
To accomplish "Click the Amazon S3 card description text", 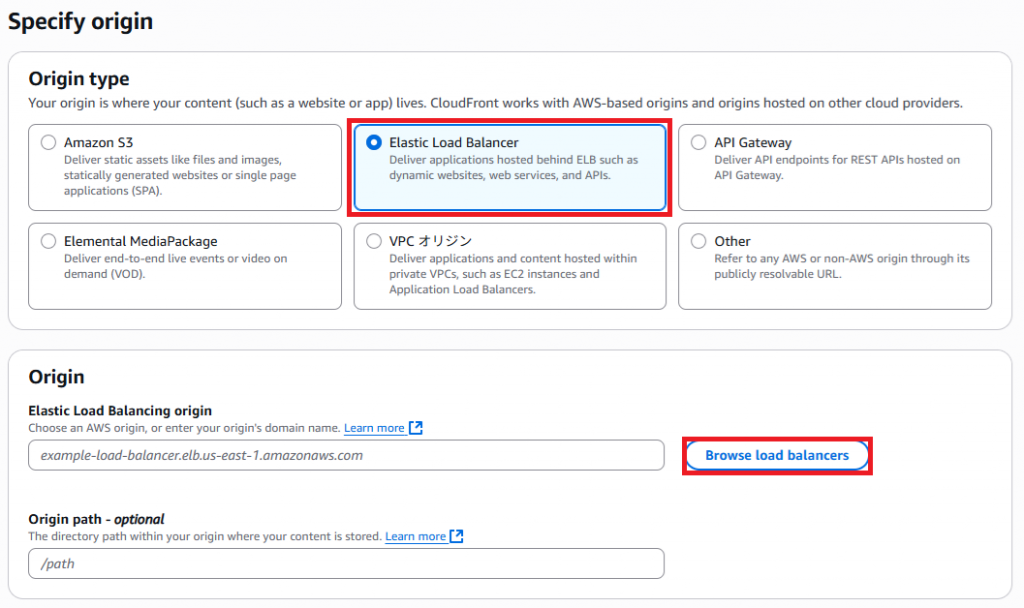I will click(x=180, y=175).
